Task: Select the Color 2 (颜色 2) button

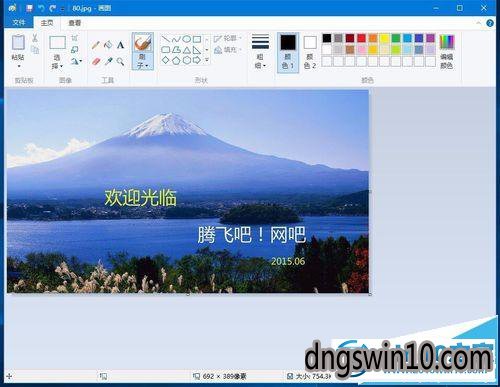Action: (310, 52)
